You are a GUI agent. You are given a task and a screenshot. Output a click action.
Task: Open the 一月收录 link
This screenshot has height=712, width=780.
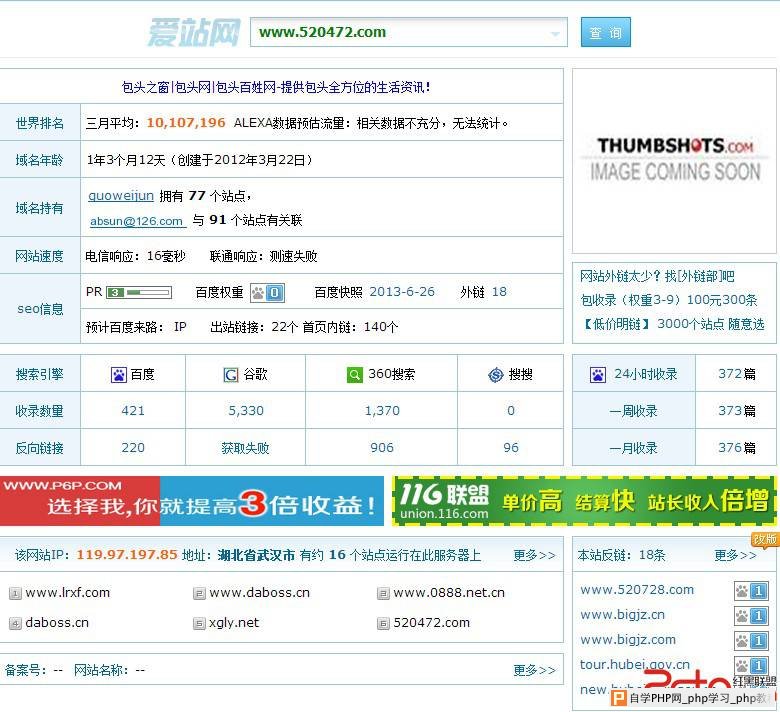tap(633, 448)
